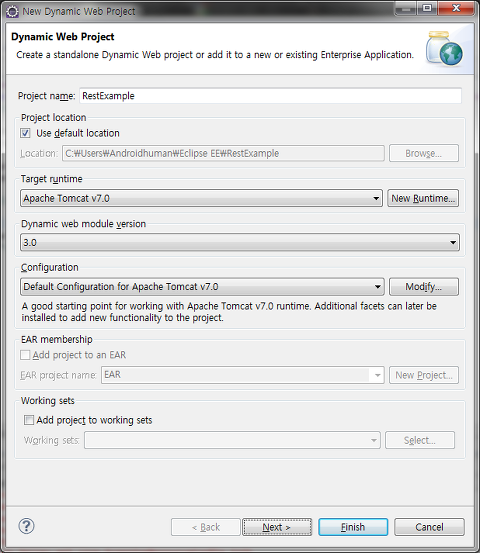
Task: Click the 'Working sets' group label
Action: 48,401
